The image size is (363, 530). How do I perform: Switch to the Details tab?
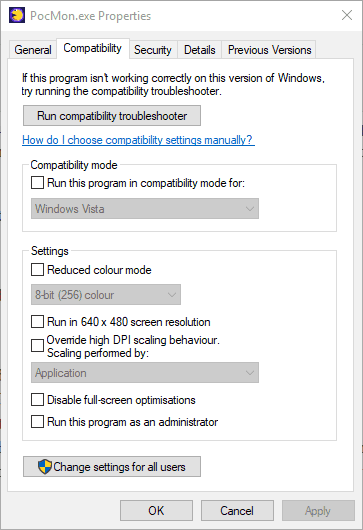199,50
